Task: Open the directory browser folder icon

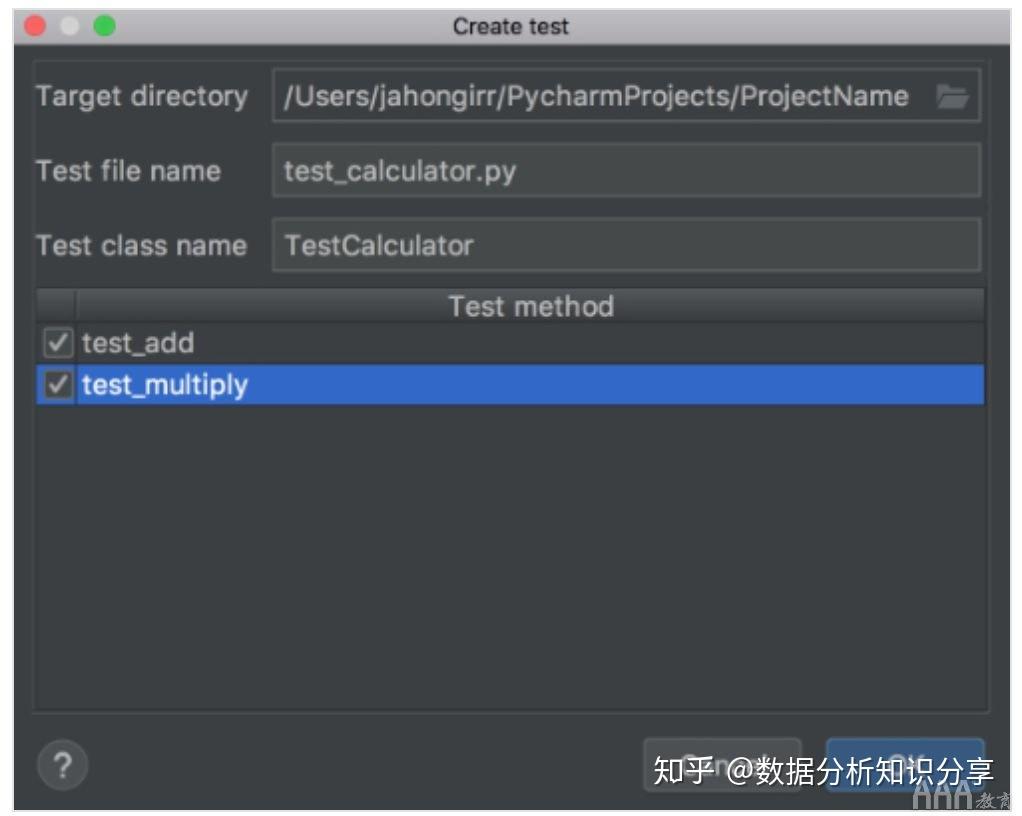Action: click(953, 95)
